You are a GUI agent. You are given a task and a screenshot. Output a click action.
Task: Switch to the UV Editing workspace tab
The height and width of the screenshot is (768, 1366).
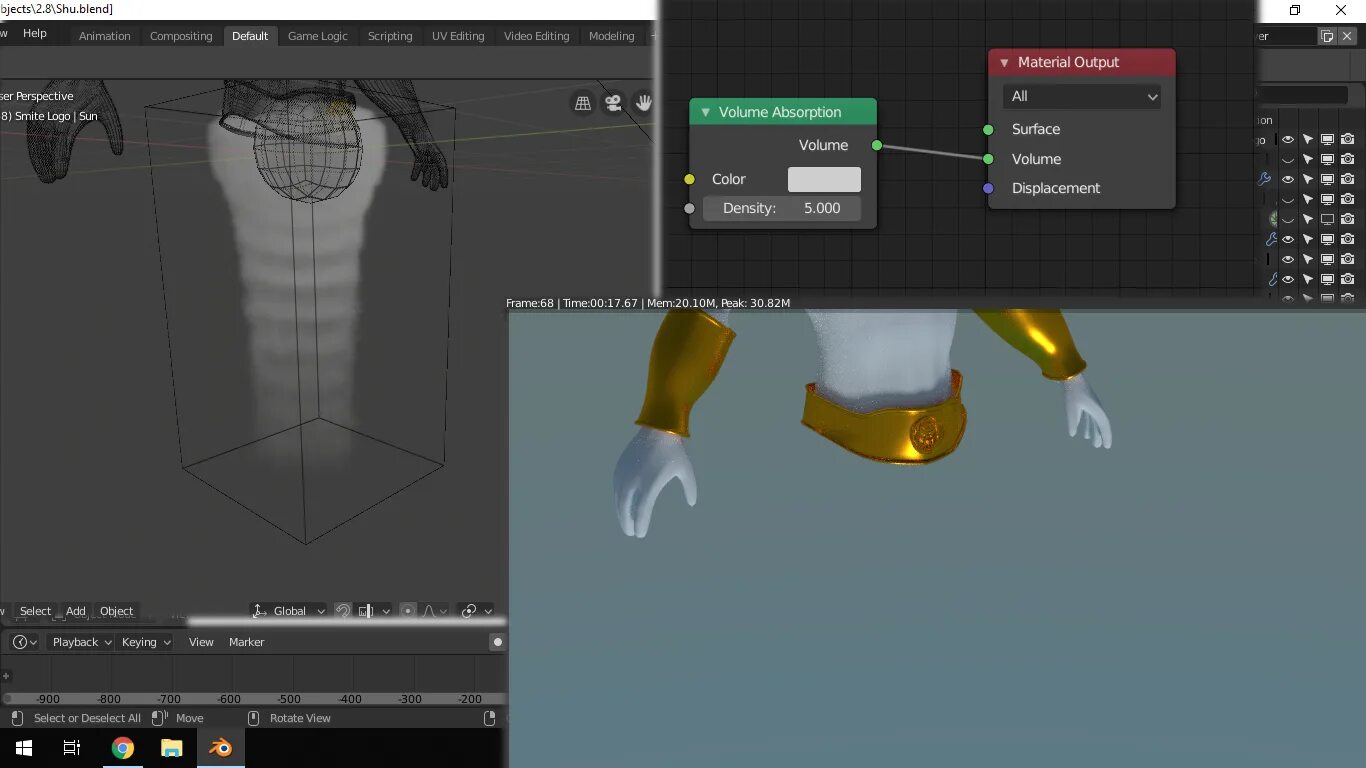point(458,36)
